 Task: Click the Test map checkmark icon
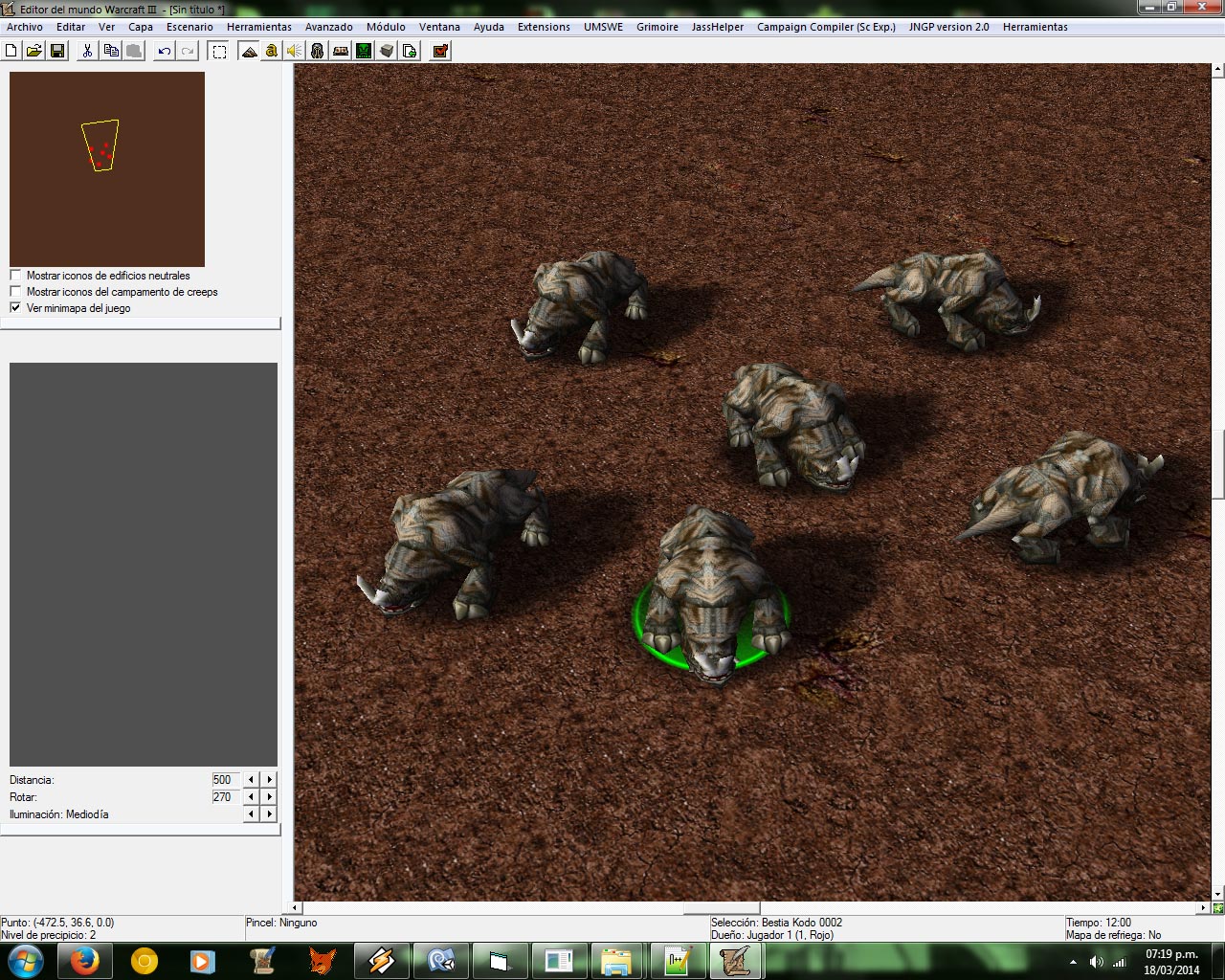click(440, 51)
